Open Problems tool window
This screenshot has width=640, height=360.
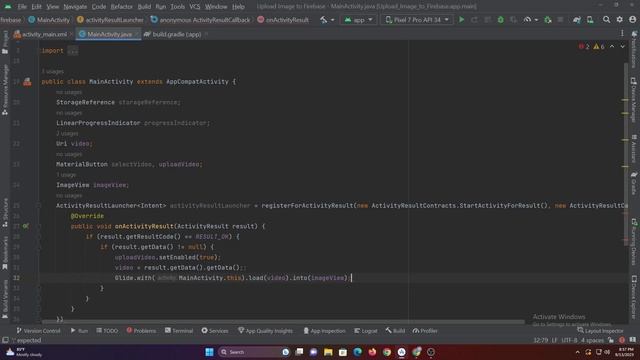click(x=141, y=331)
